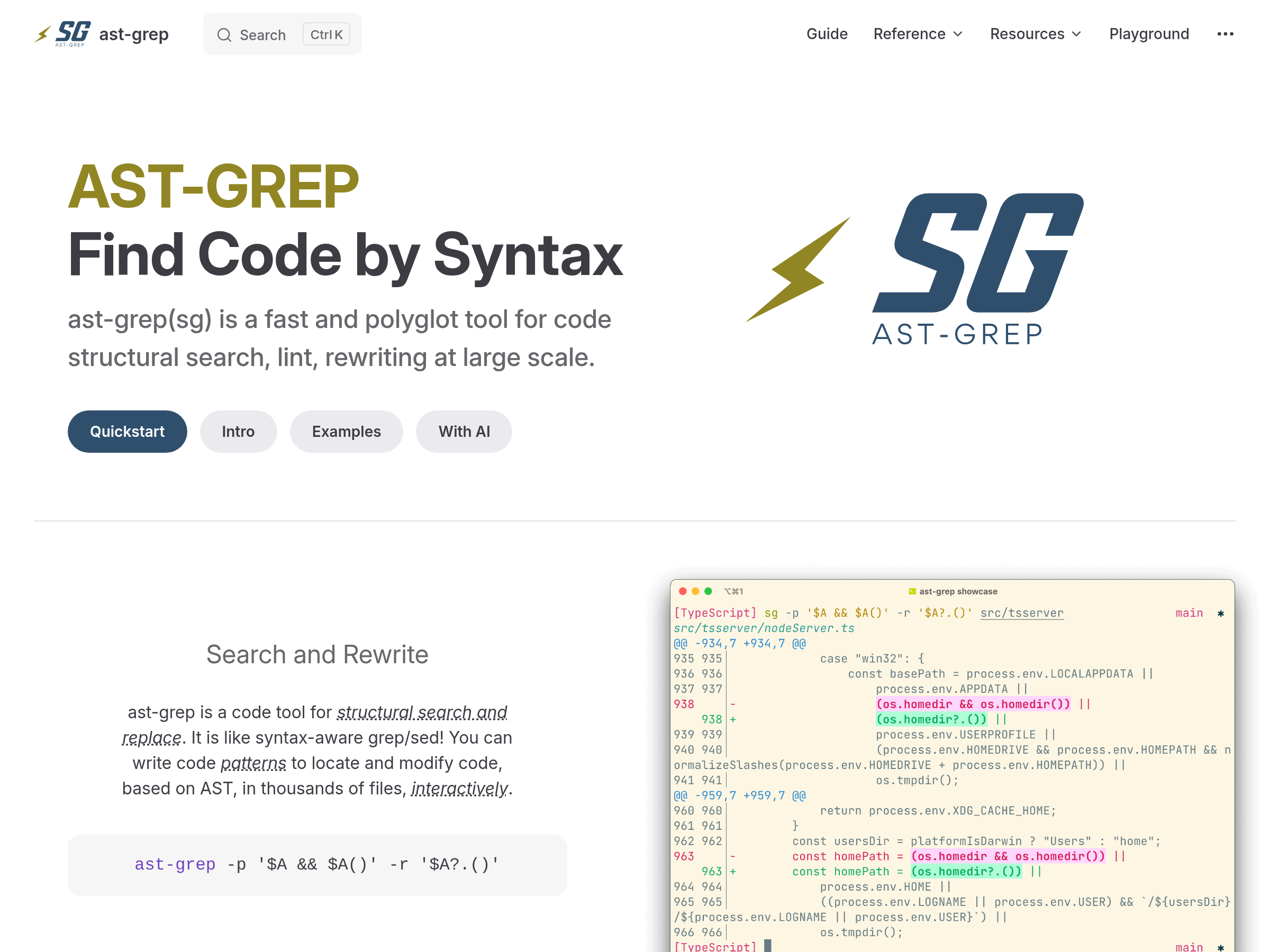Click the red dot in terminal showcase

click(x=683, y=591)
